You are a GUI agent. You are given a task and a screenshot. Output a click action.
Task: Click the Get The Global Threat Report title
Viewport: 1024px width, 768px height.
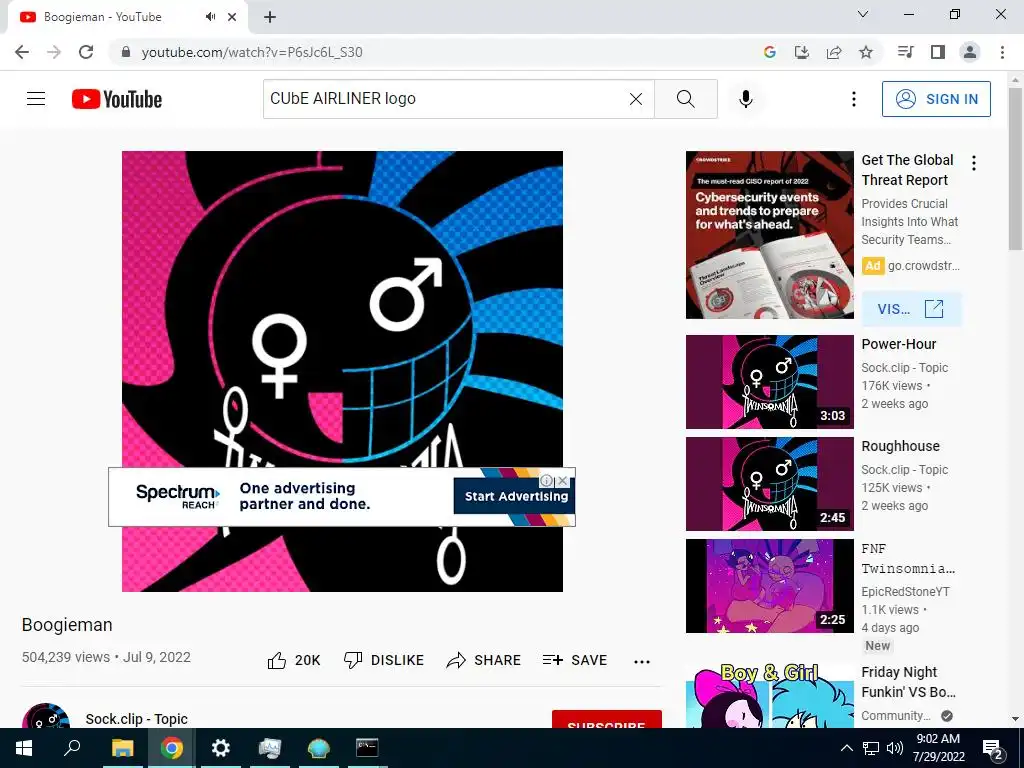tap(907, 170)
